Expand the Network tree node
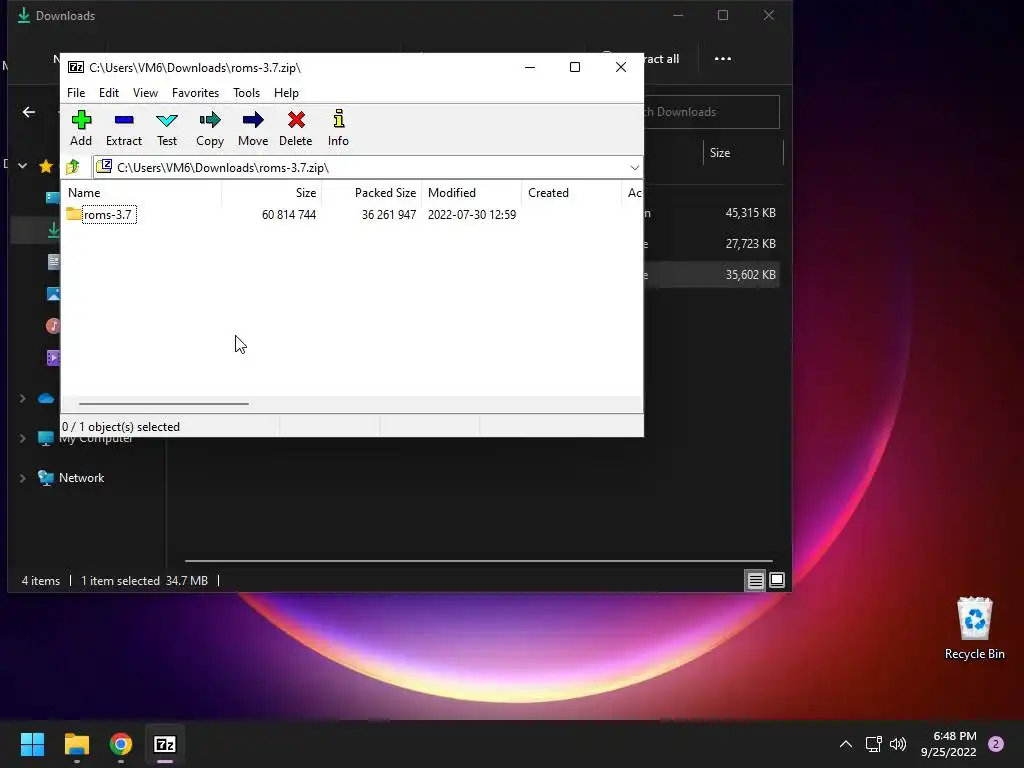This screenshot has height=768, width=1024. (22, 478)
